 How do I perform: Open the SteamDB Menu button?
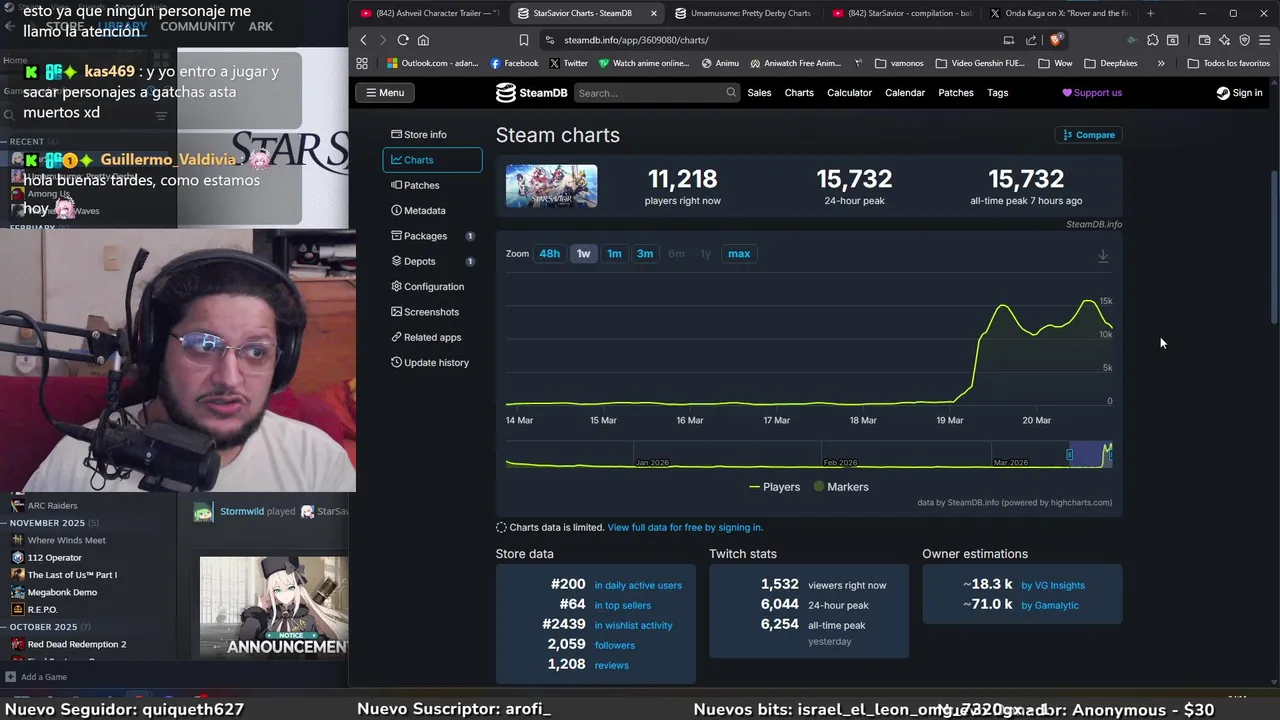pyautogui.click(x=385, y=93)
